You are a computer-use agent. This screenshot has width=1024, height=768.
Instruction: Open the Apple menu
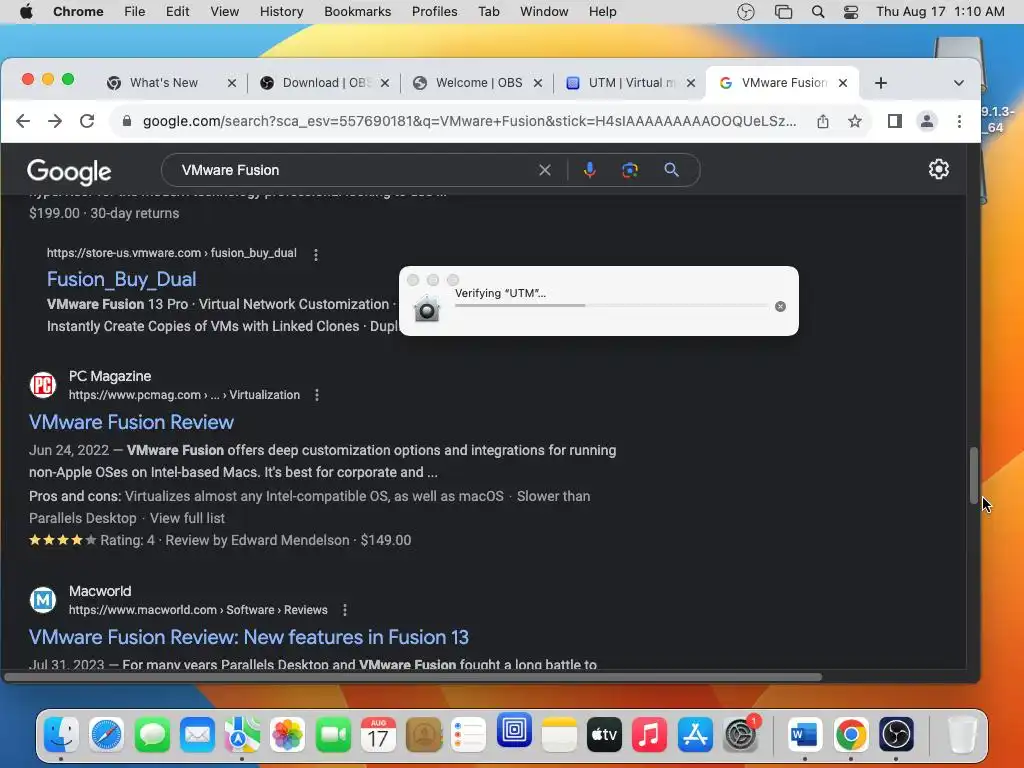[x=26, y=12]
